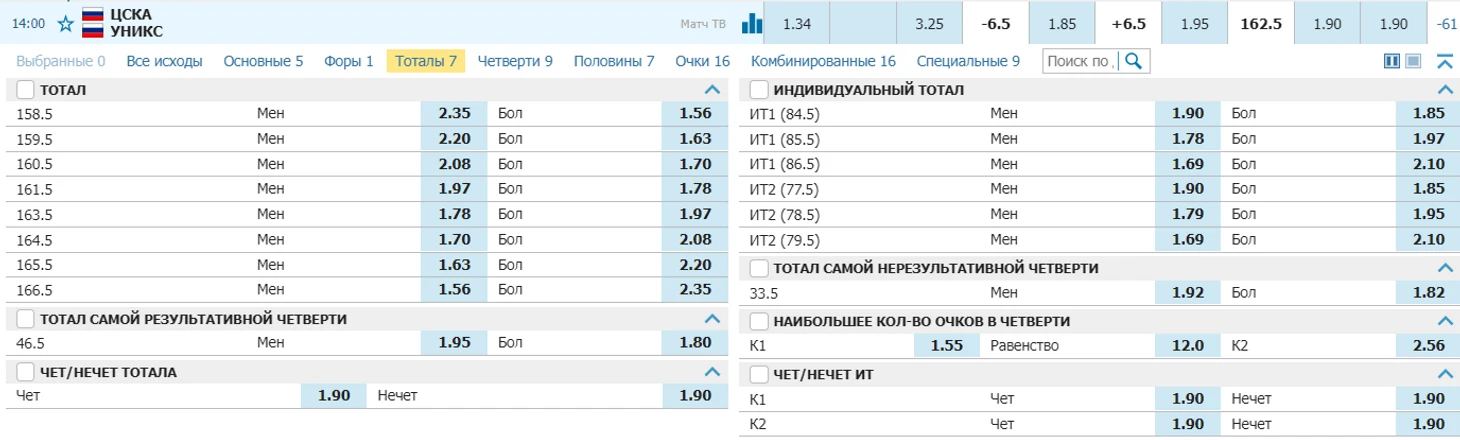The width and height of the screenshot is (1460, 440).
Task: Collapse the ЧЕТ/НЕЧЕТ ИТ section
Action: click(1444, 374)
